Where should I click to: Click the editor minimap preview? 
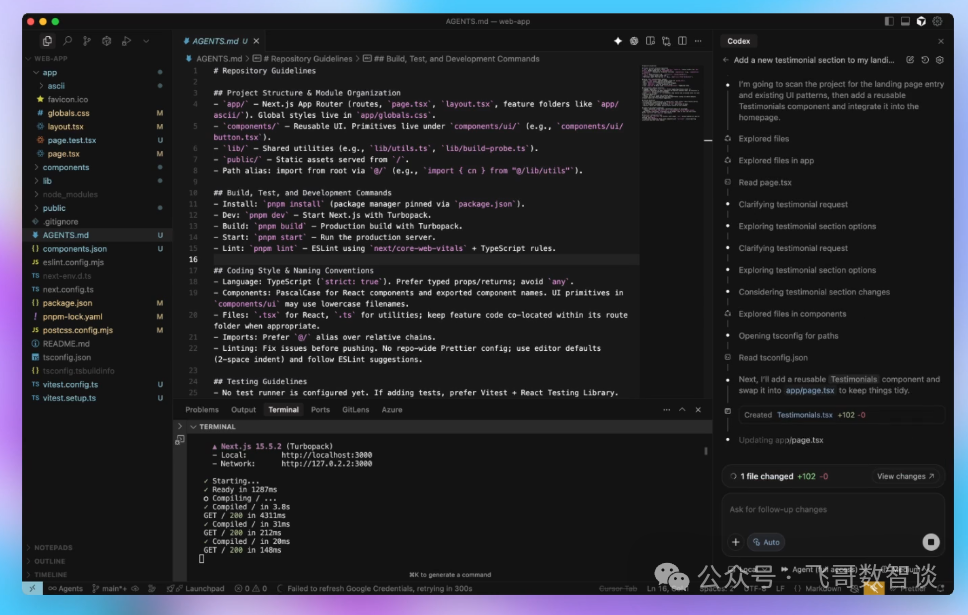(x=670, y=93)
